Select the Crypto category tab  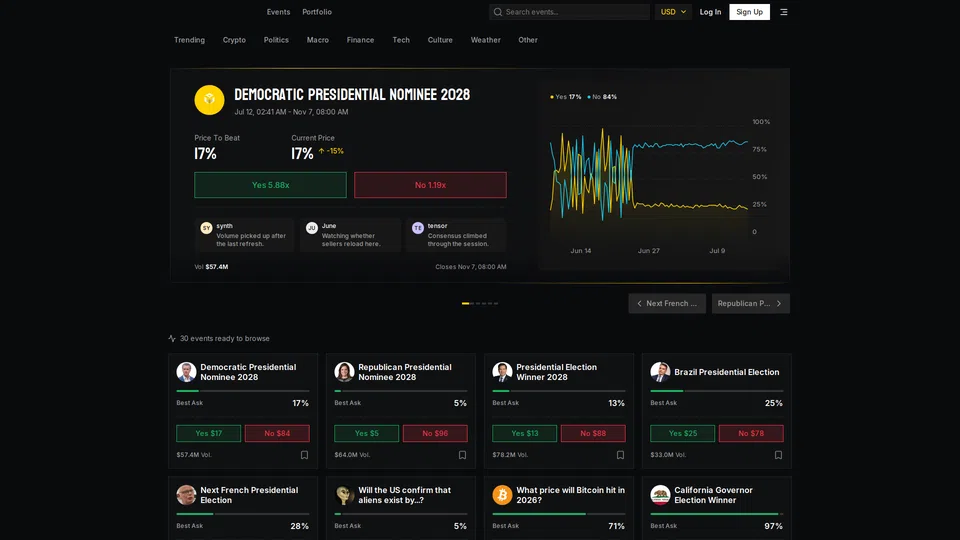click(x=234, y=40)
